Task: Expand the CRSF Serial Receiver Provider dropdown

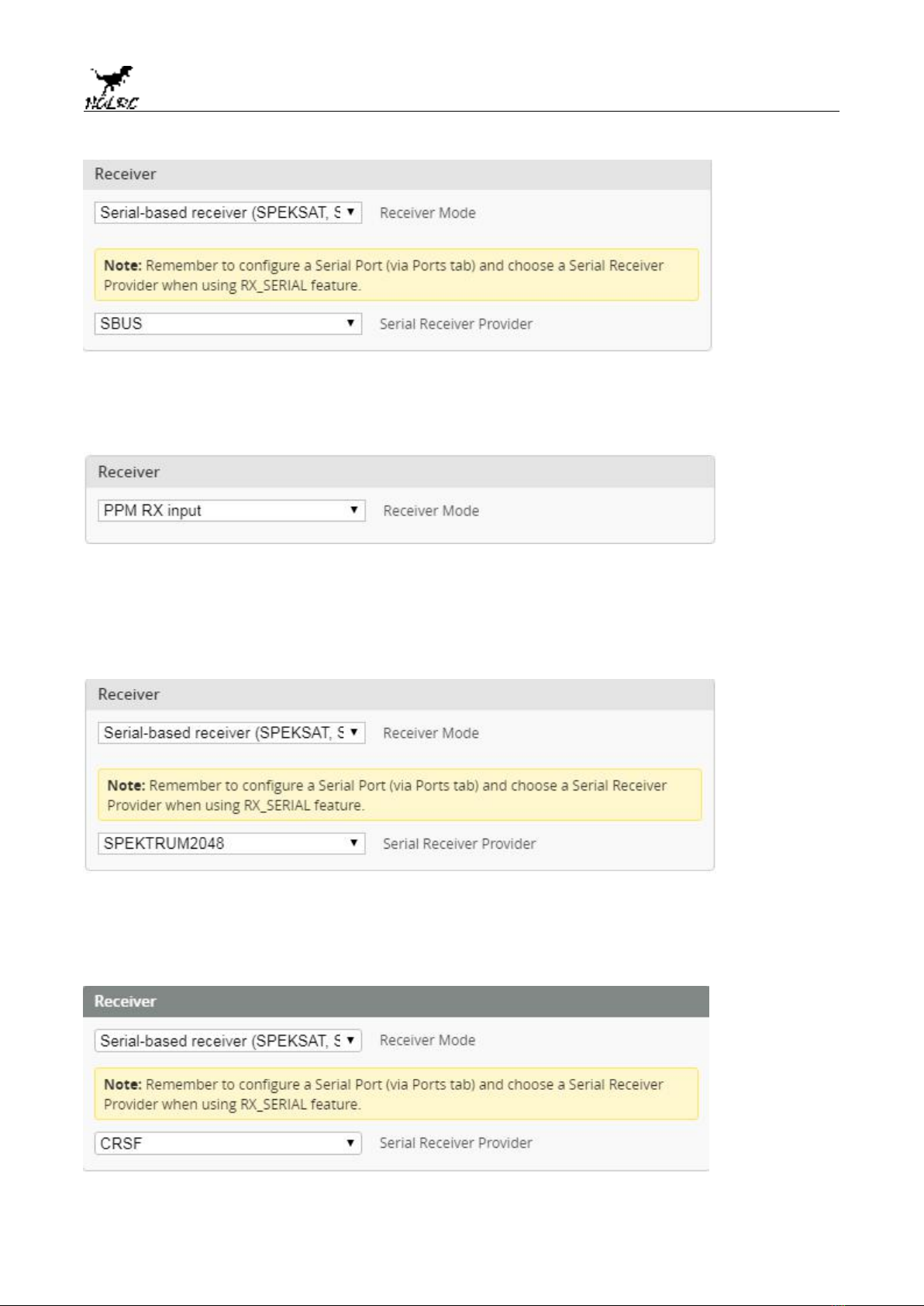Action: (x=228, y=1143)
